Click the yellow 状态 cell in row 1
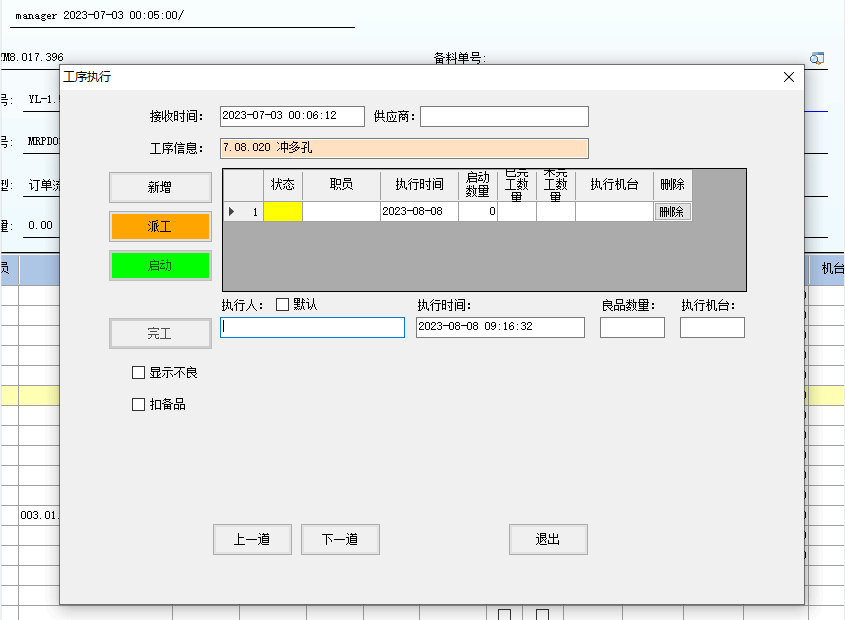The width and height of the screenshot is (845, 620). pyautogui.click(x=282, y=212)
